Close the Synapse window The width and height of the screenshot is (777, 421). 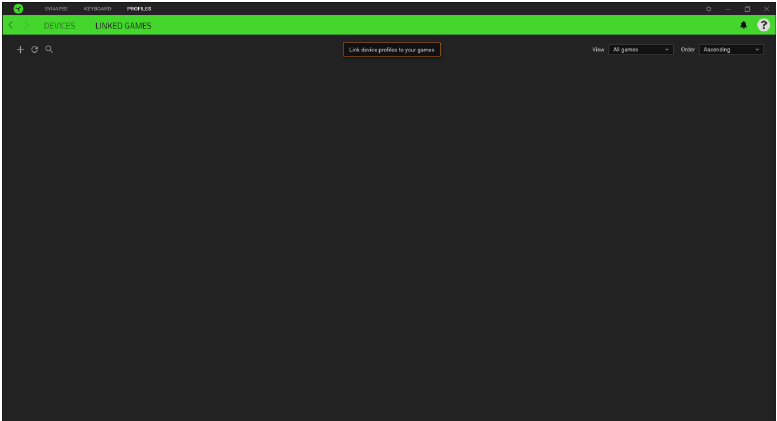[766, 9]
